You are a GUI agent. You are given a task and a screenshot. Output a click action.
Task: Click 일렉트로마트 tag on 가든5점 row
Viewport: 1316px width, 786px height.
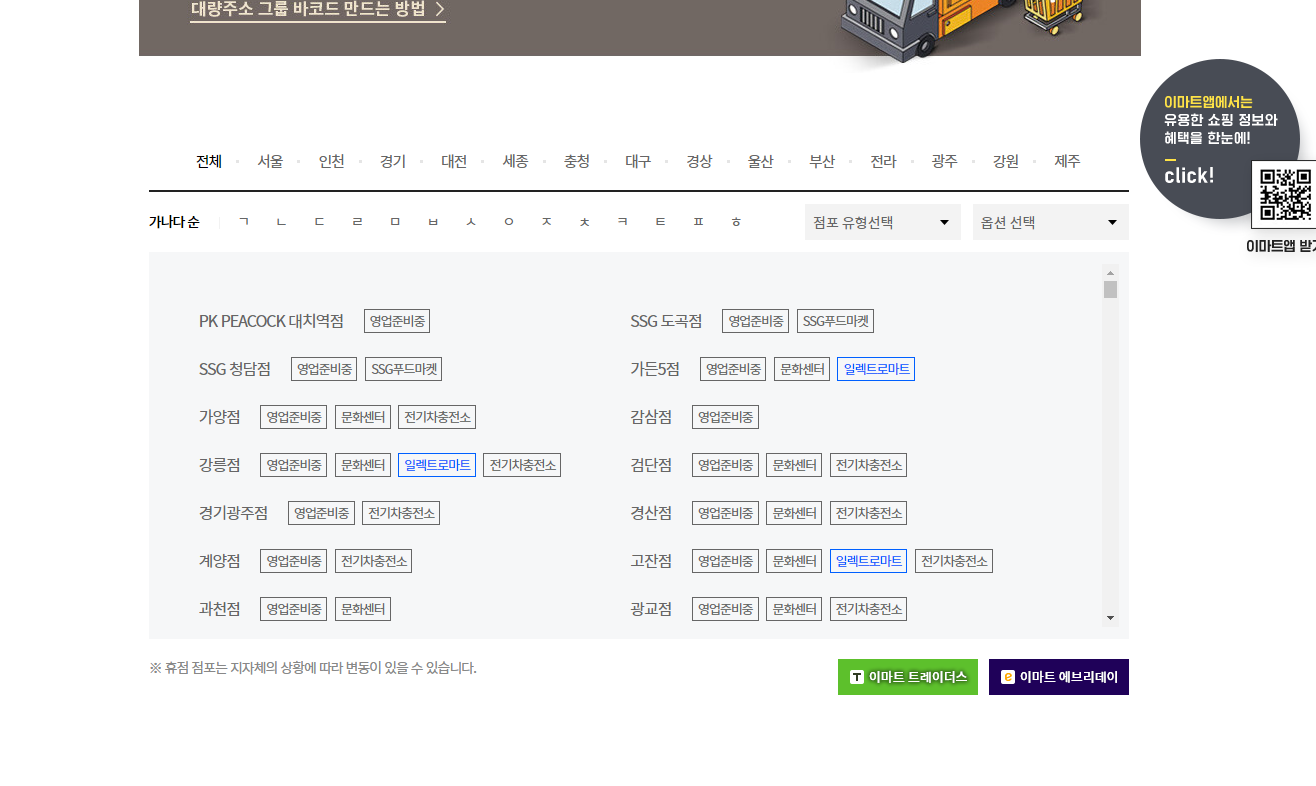(876, 369)
